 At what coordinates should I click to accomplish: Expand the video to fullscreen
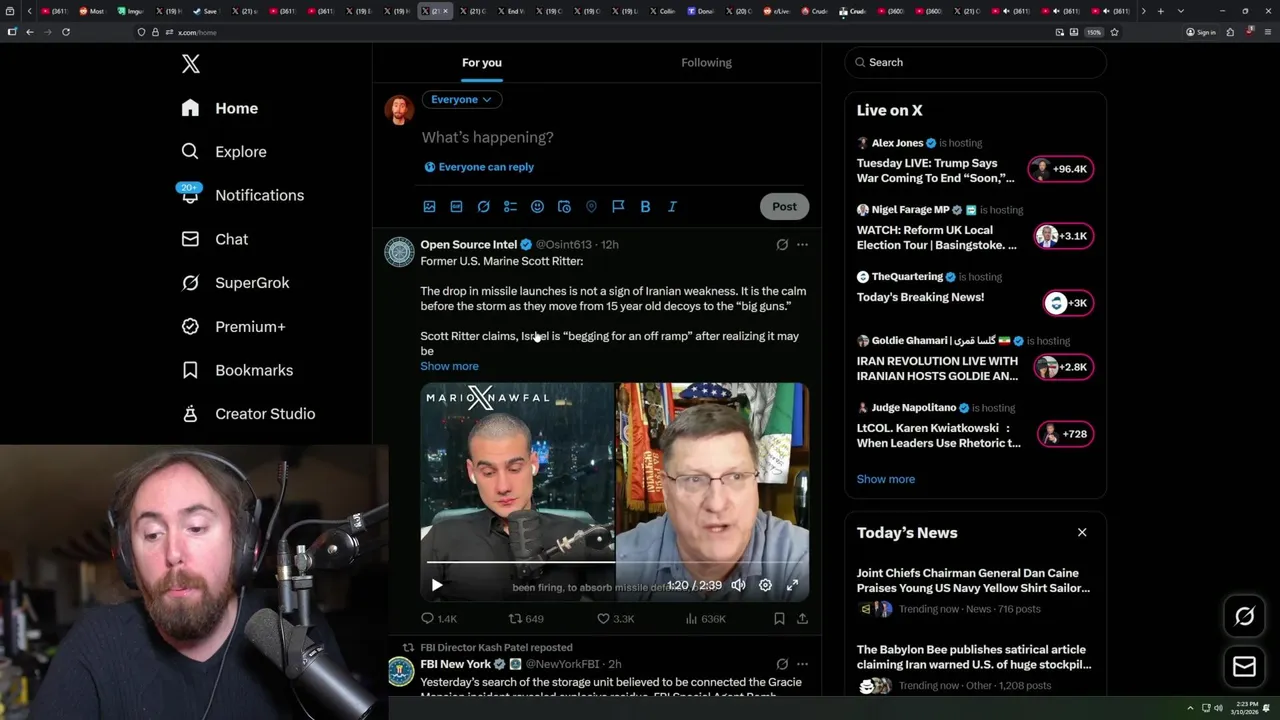tap(792, 585)
